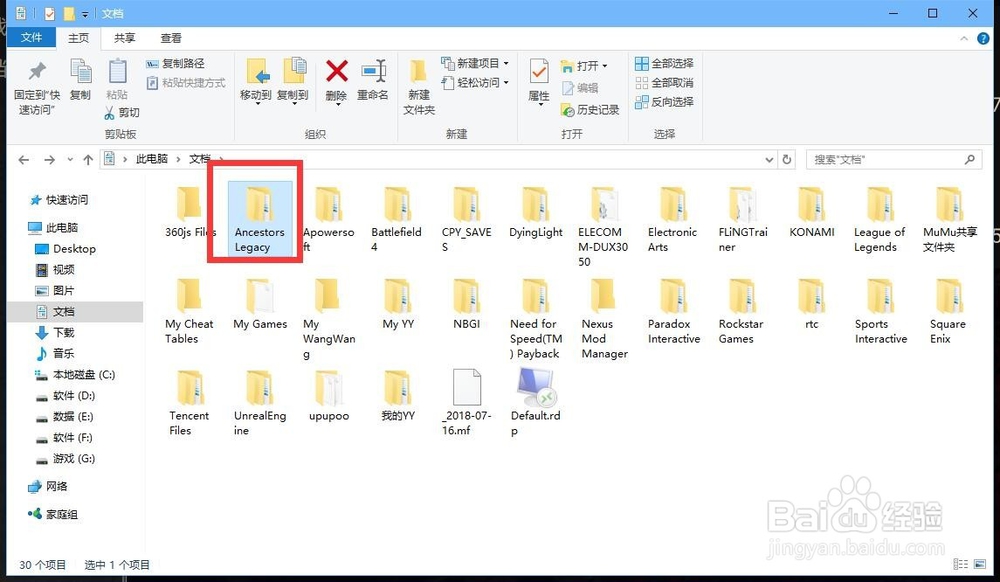
Task: Select 视频 Videos in navigation pane
Action: (55, 270)
